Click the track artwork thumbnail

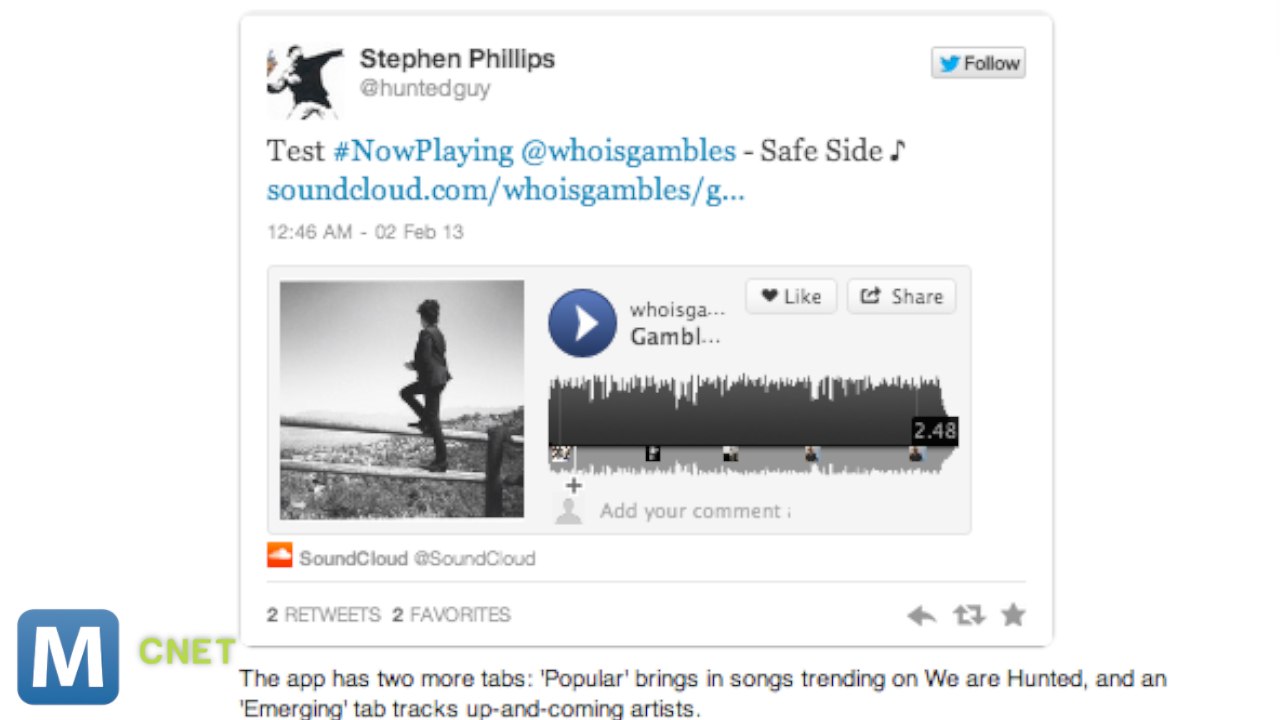[401, 399]
